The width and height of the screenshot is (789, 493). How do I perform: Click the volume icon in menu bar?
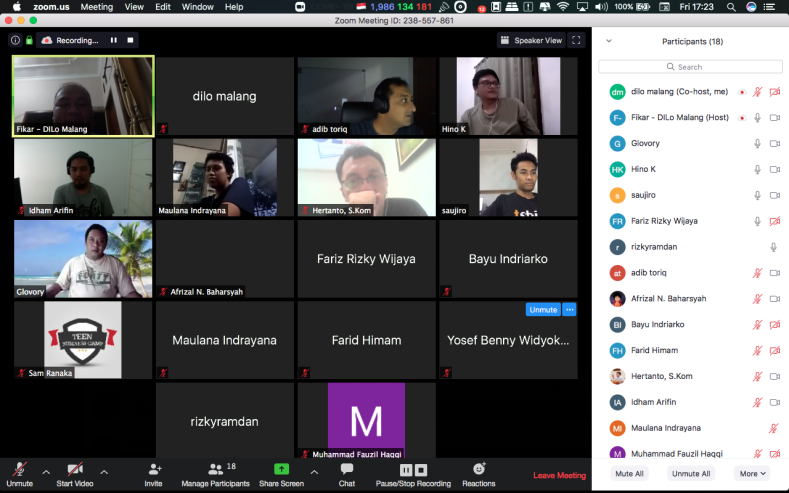click(601, 7)
